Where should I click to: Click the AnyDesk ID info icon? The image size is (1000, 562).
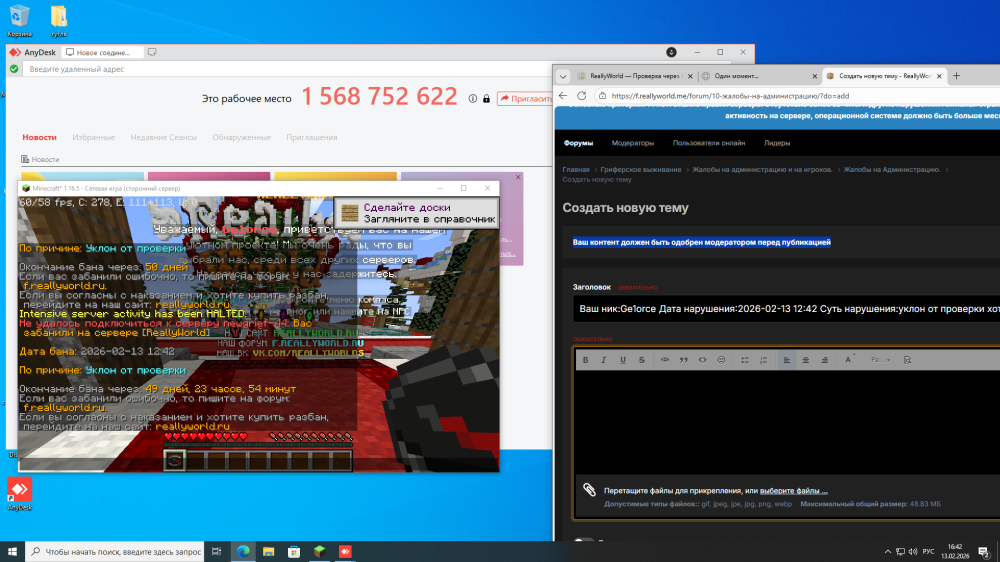[473, 99]
